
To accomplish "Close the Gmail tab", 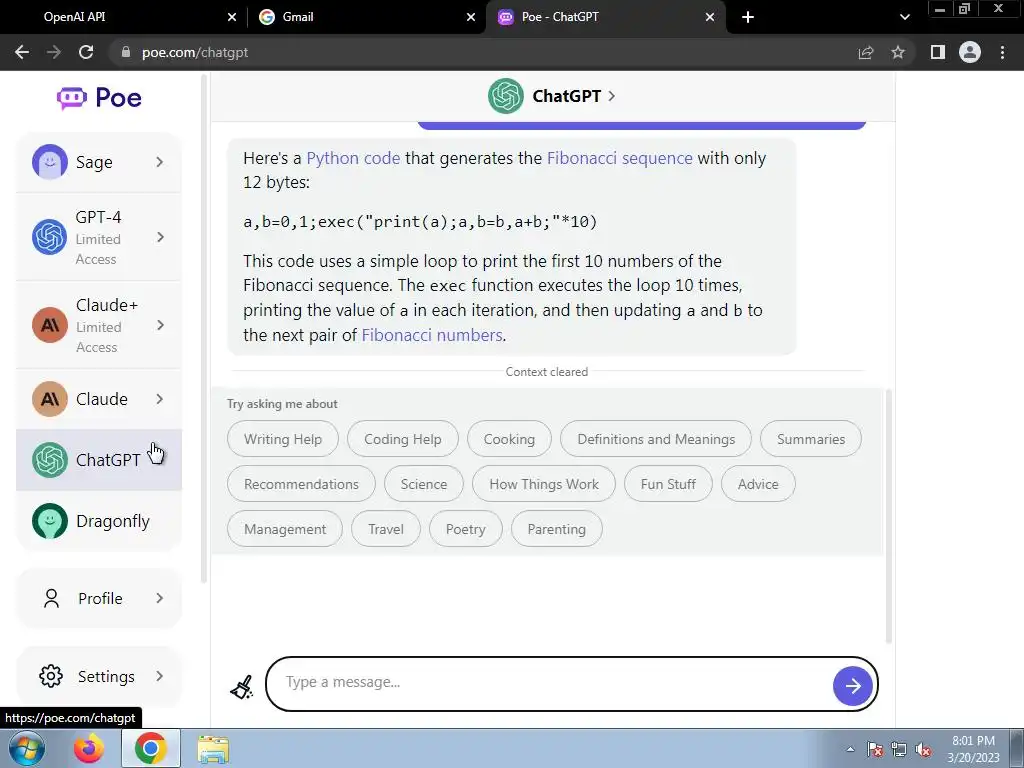I will coord(471,17).
